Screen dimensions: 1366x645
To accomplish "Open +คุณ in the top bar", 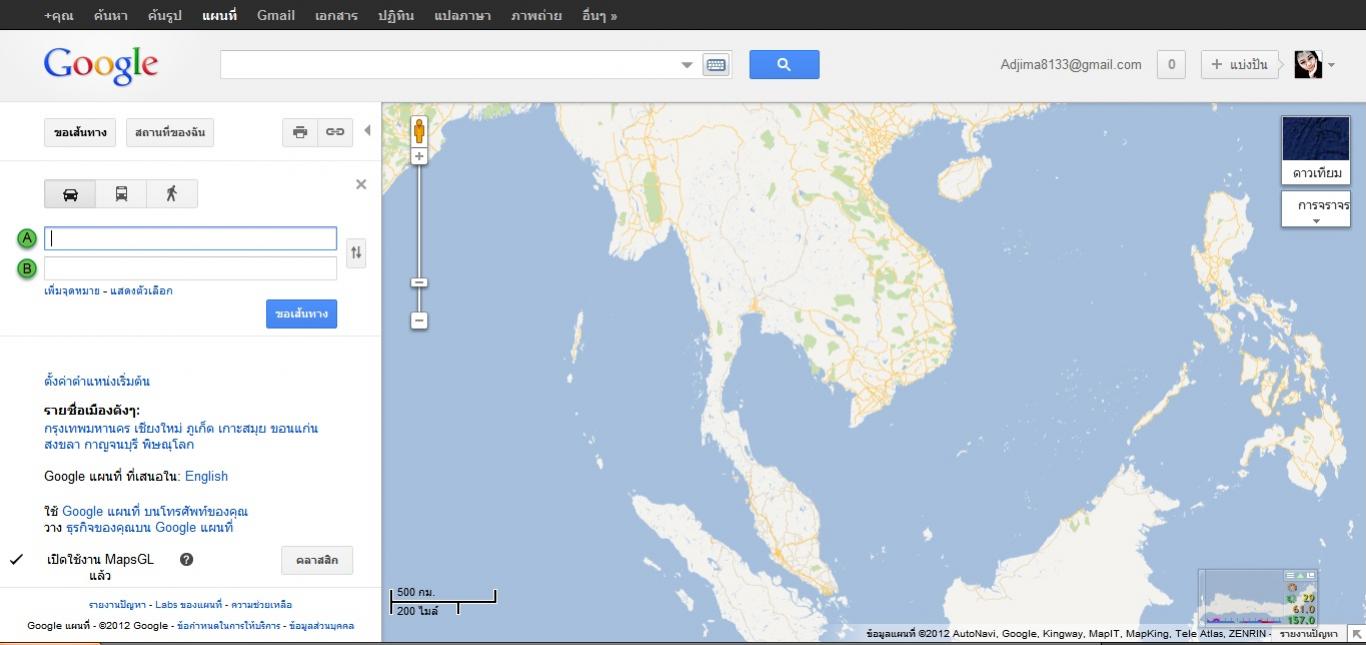I will (x=59, y=15).
